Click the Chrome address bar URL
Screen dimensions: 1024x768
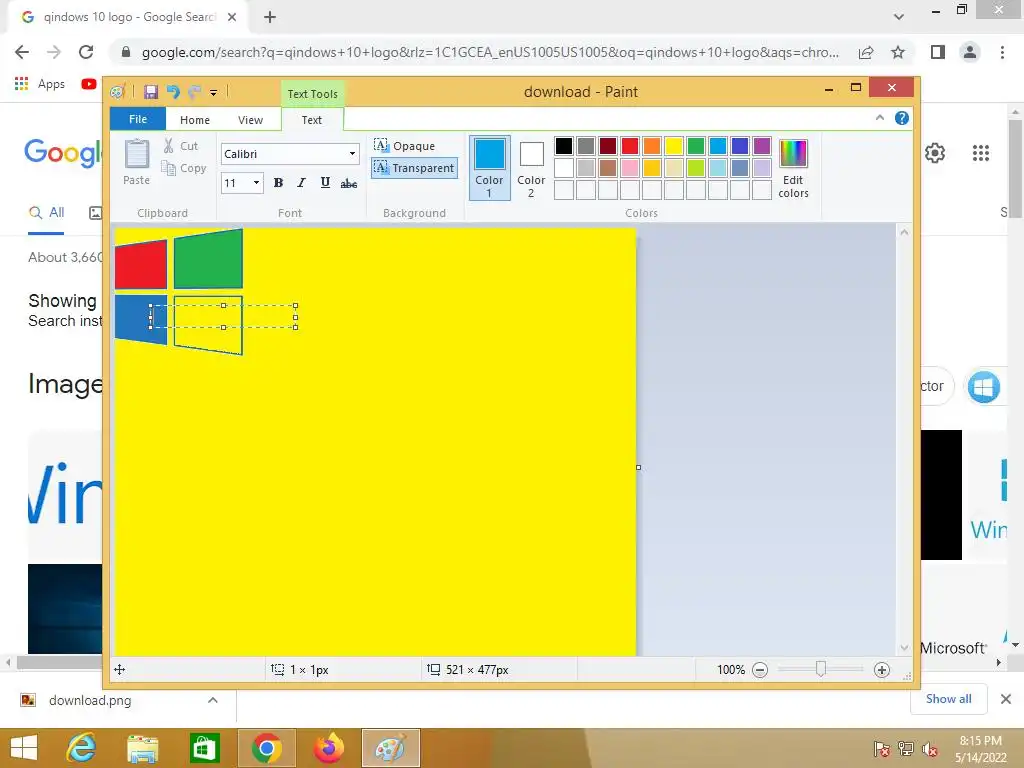(490, 52)
